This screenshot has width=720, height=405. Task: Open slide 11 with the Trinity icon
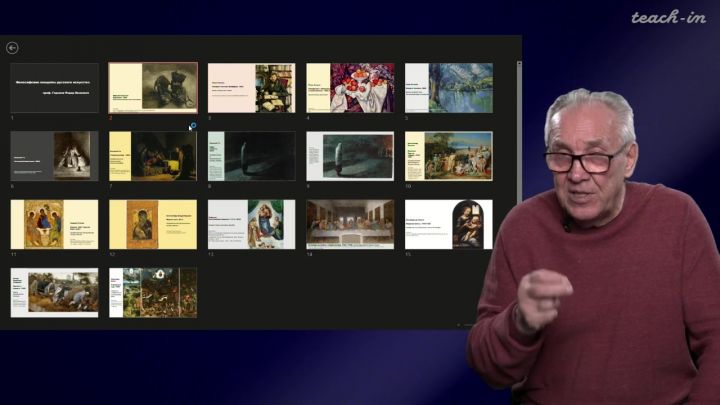click(55, 224)
